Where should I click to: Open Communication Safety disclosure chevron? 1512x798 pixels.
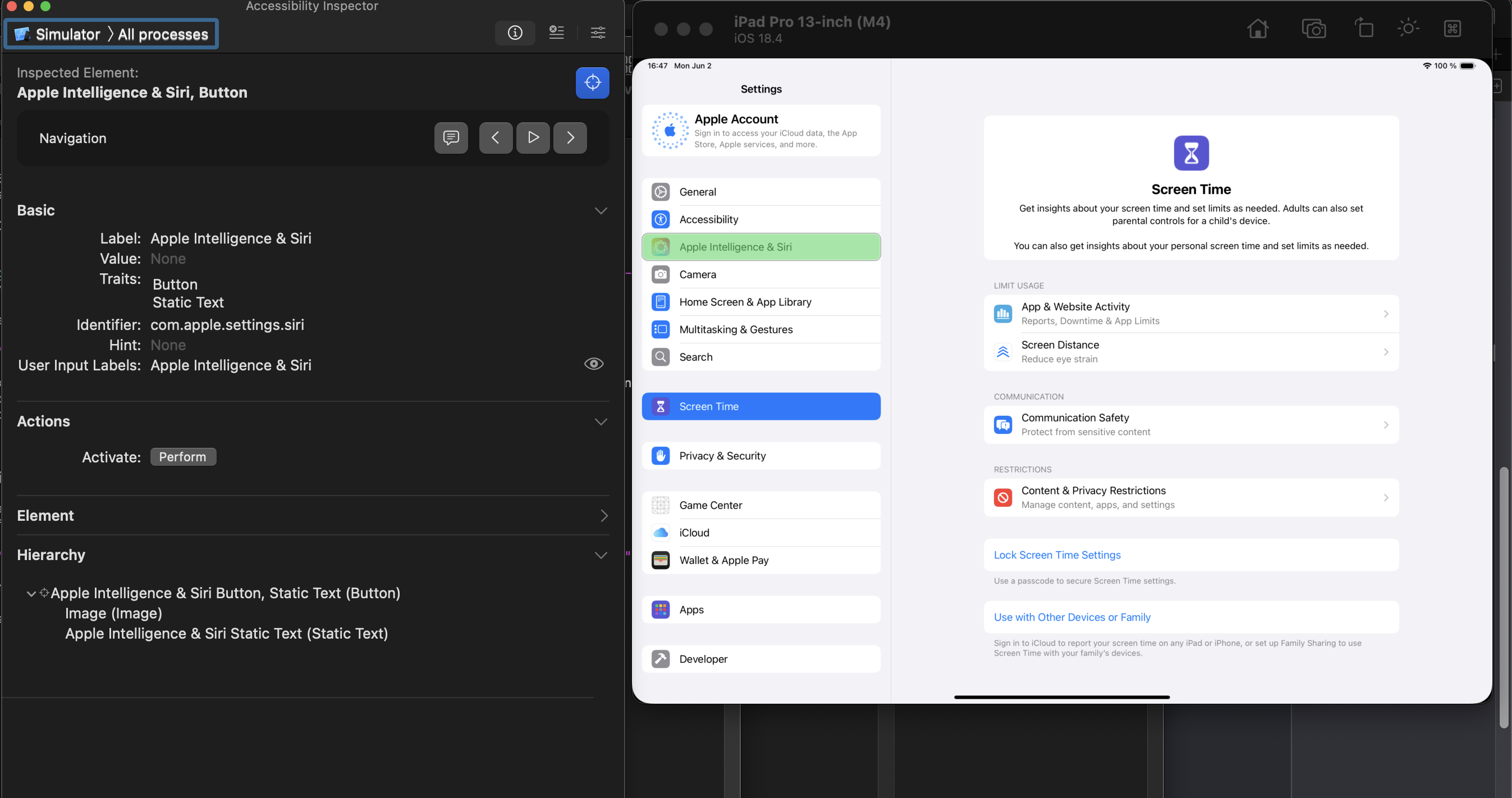point(1386,425)
